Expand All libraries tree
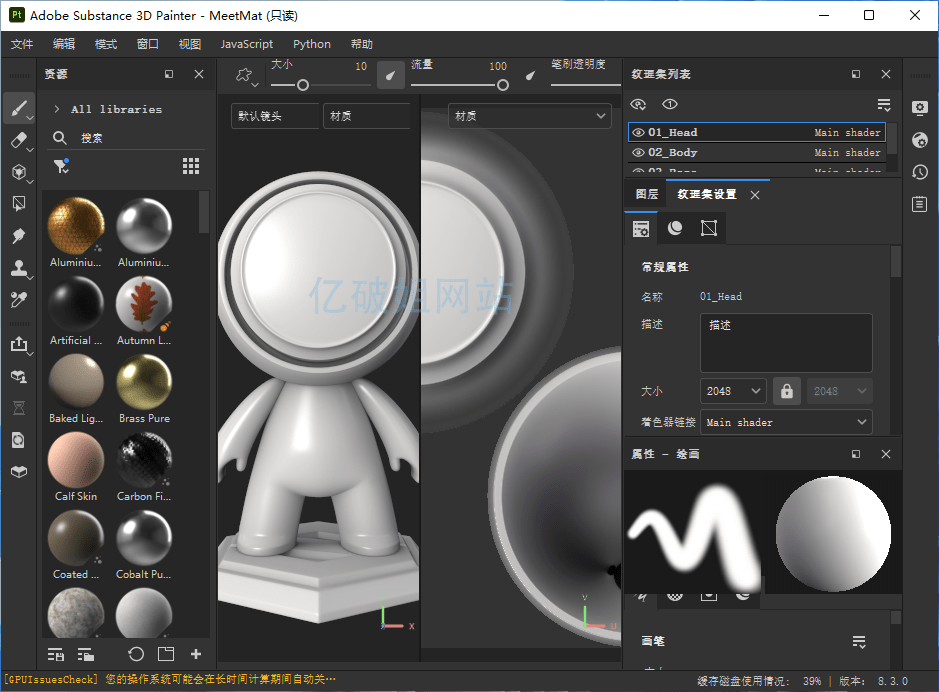The height and width of the screenshot is (692, 939). 56,109
